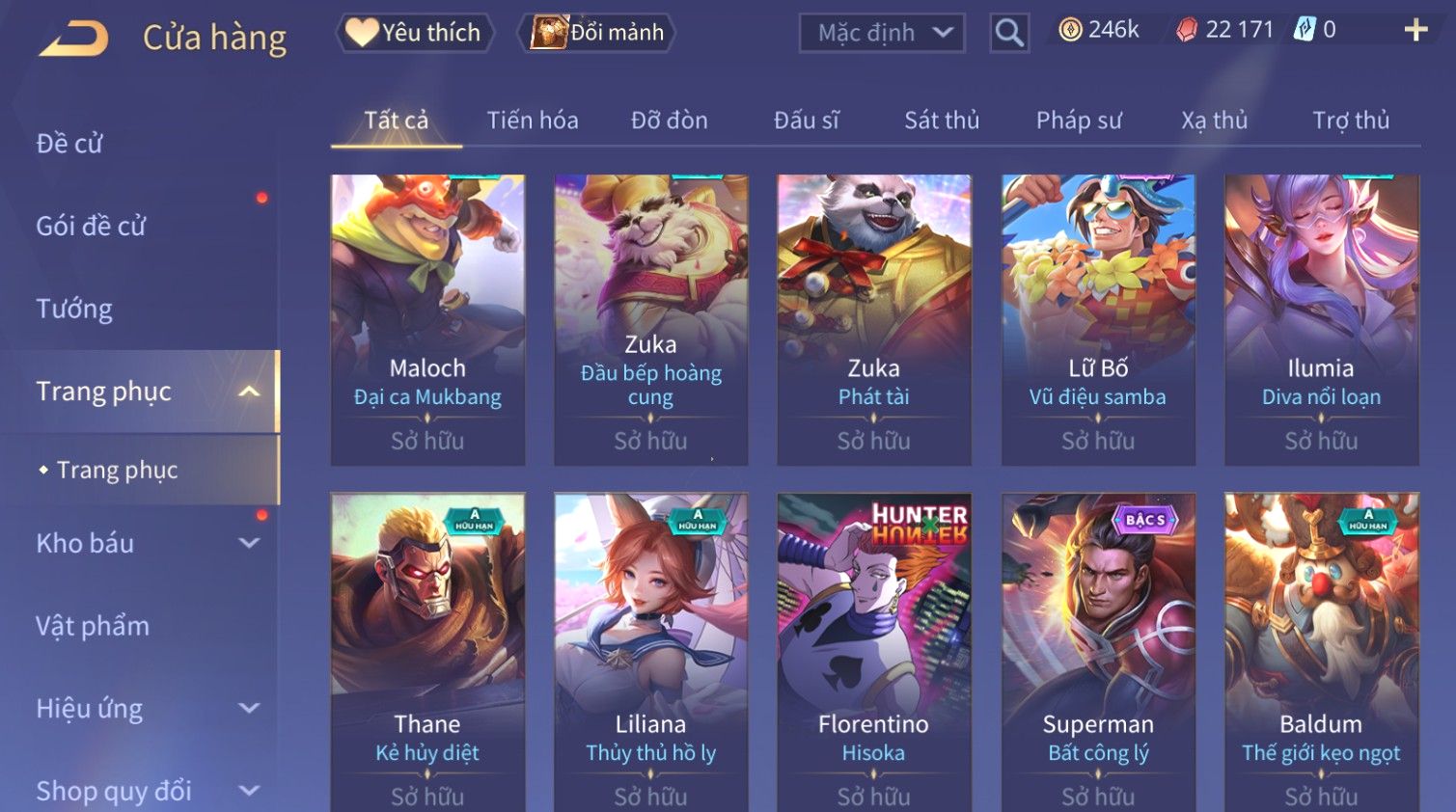Open the search magnifier icon

pos(1009,33)
